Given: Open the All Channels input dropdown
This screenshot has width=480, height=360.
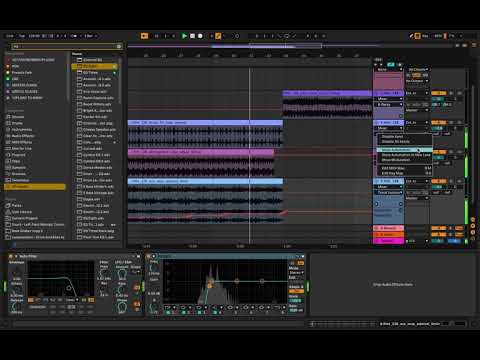Looking at the screenshot, I should pyautogui.click(x=418, y=70).
